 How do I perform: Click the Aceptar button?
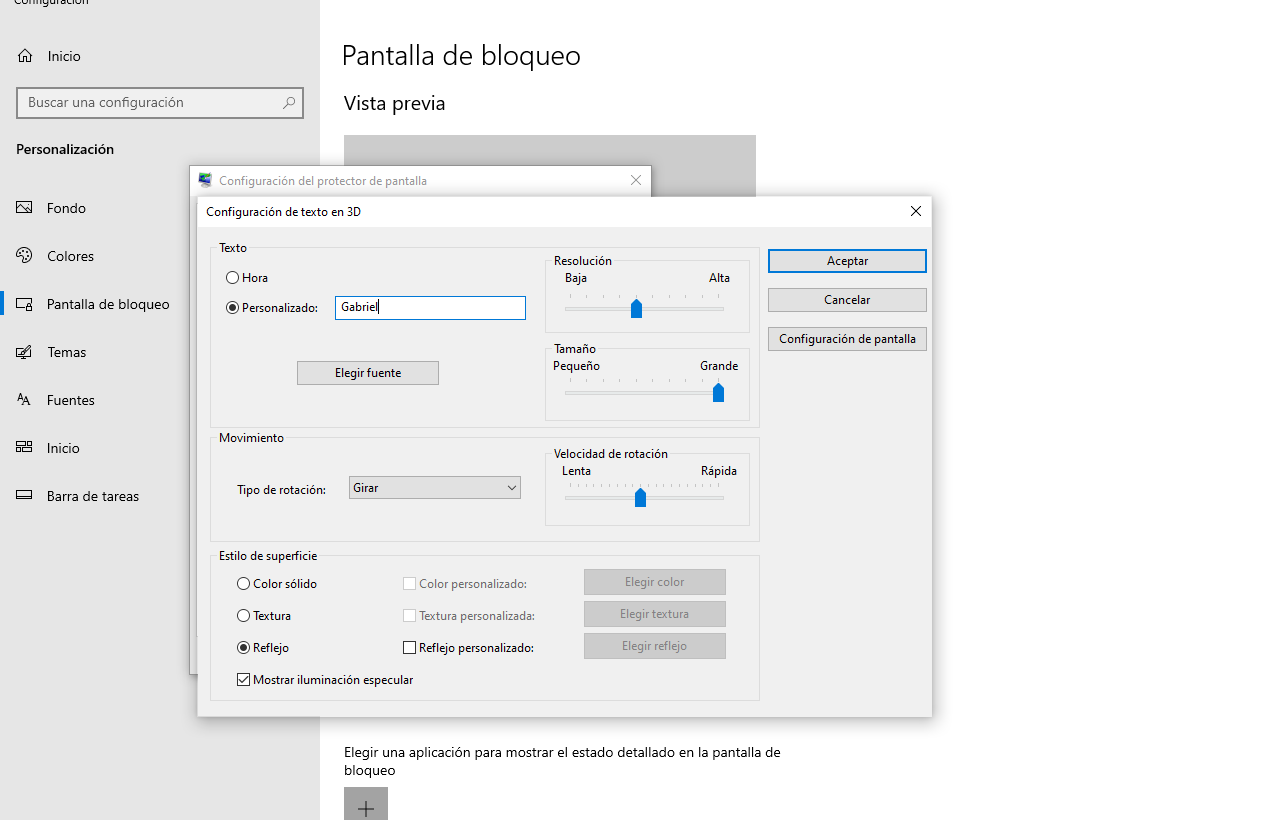847,261
